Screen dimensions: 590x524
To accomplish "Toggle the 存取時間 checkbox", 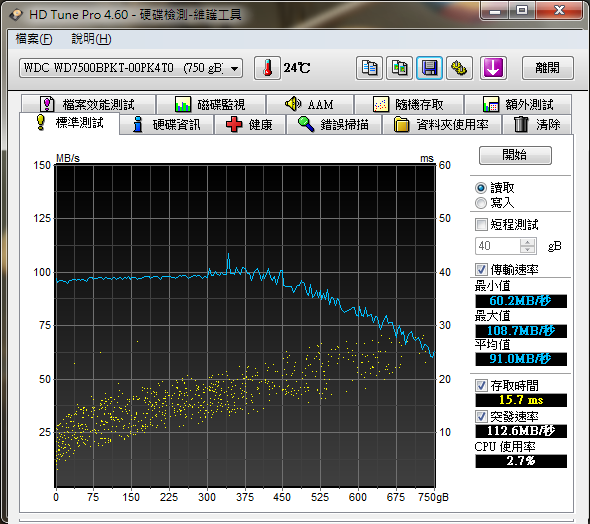I will pos(481,386).
